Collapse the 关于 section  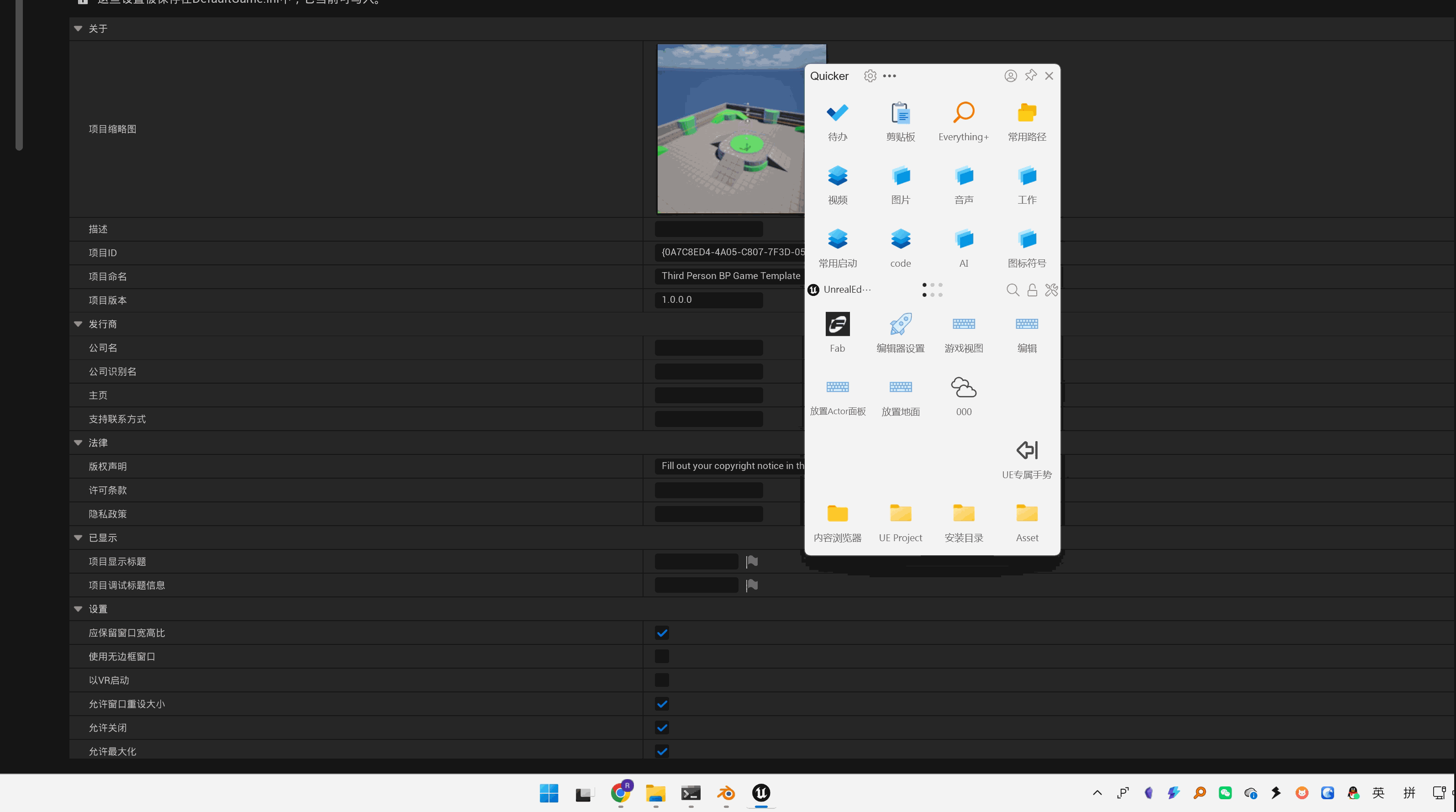(x=78, y=28)
